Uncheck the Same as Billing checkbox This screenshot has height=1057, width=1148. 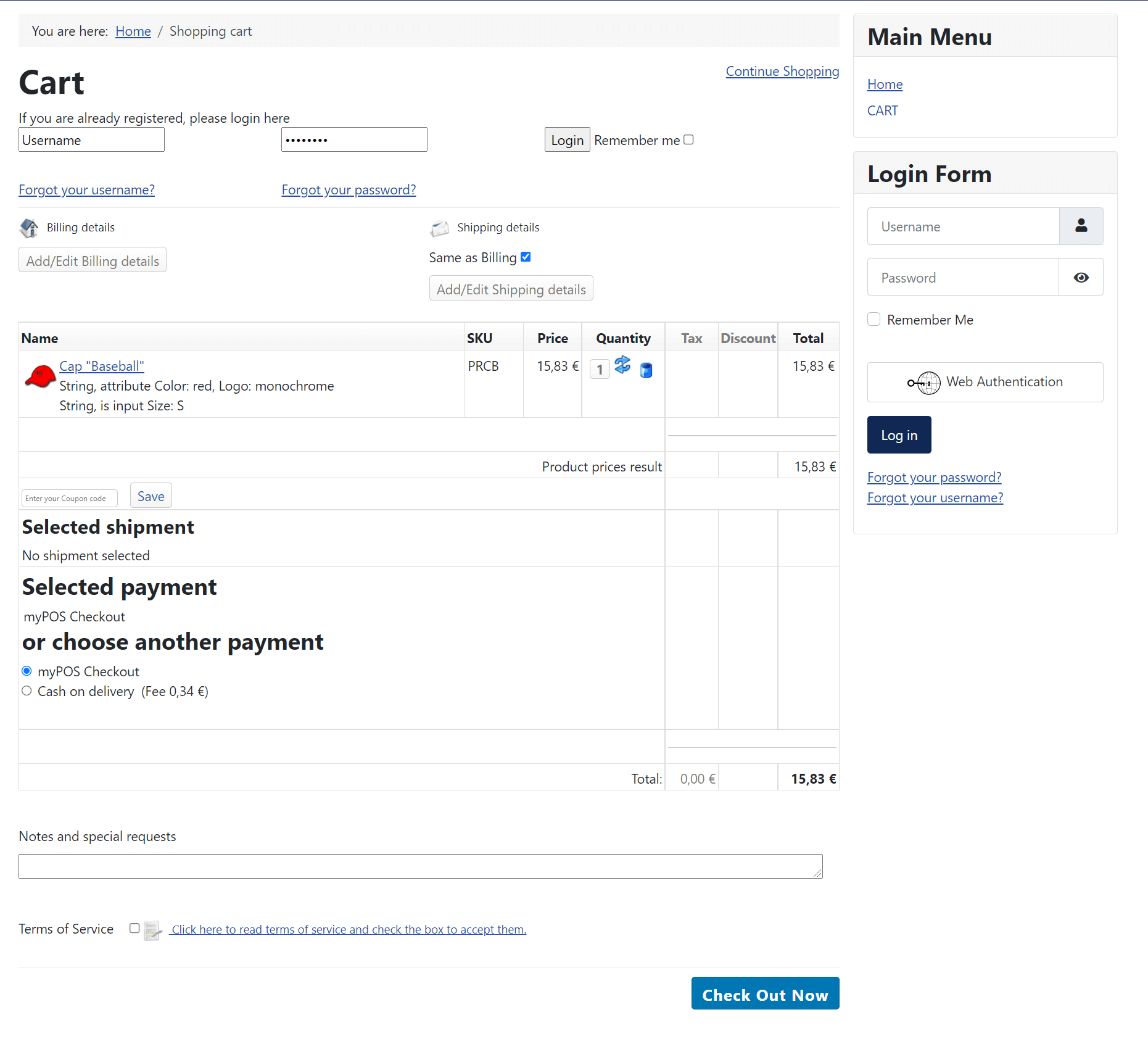click(525, 257)
